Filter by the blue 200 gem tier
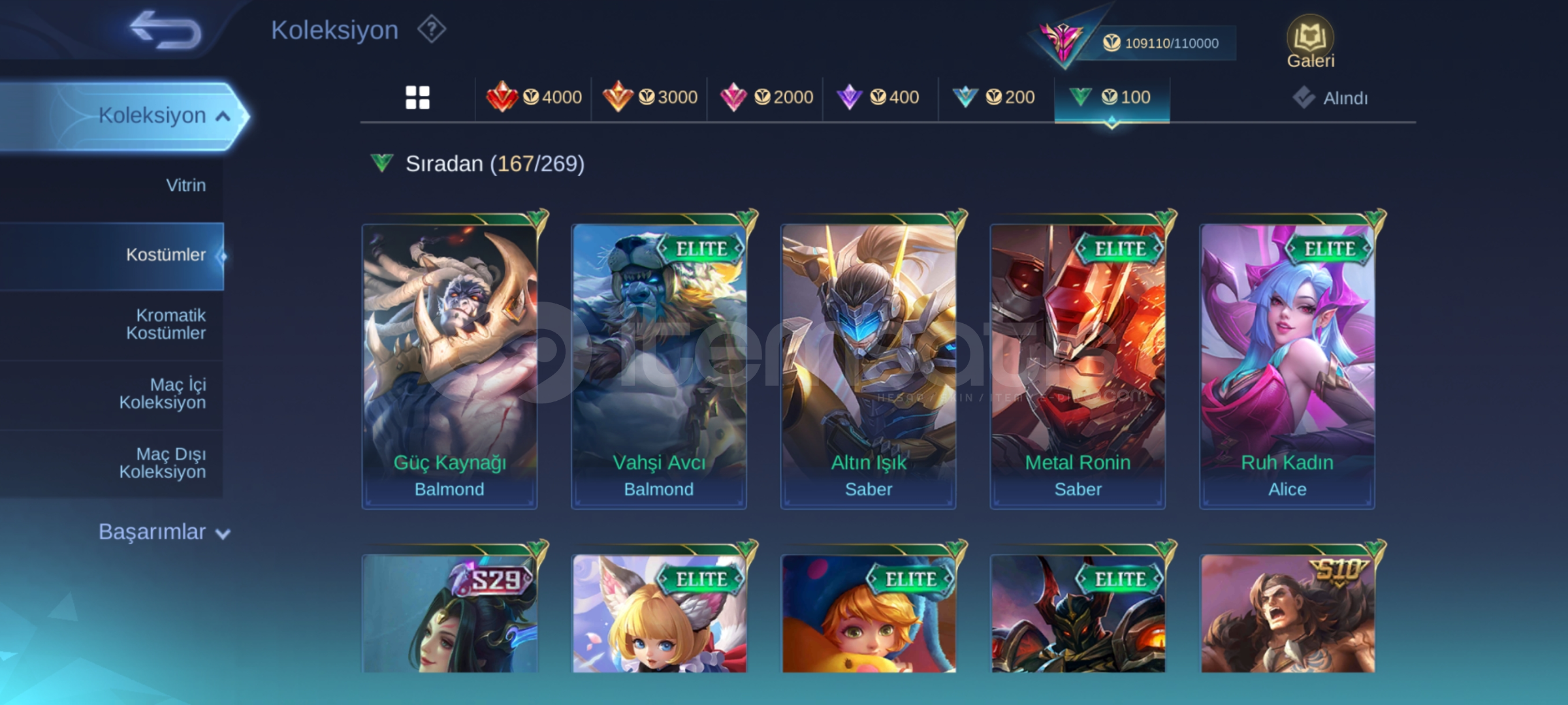The height and width of the screenshot is (705, 1568). (x=993, y=97)
